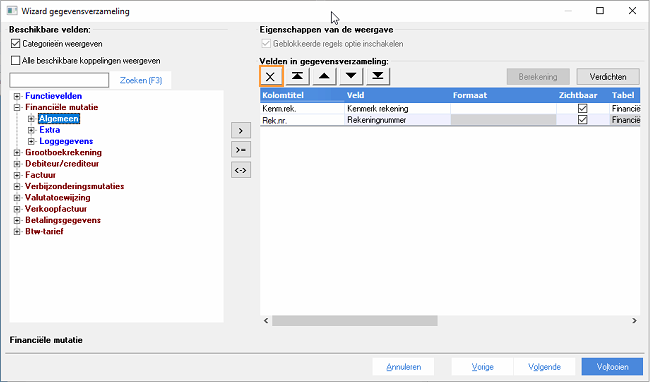Viewport: 650px width, 382px height.
Task: Click the Formaat column header
Action: [x=504, y=95]
